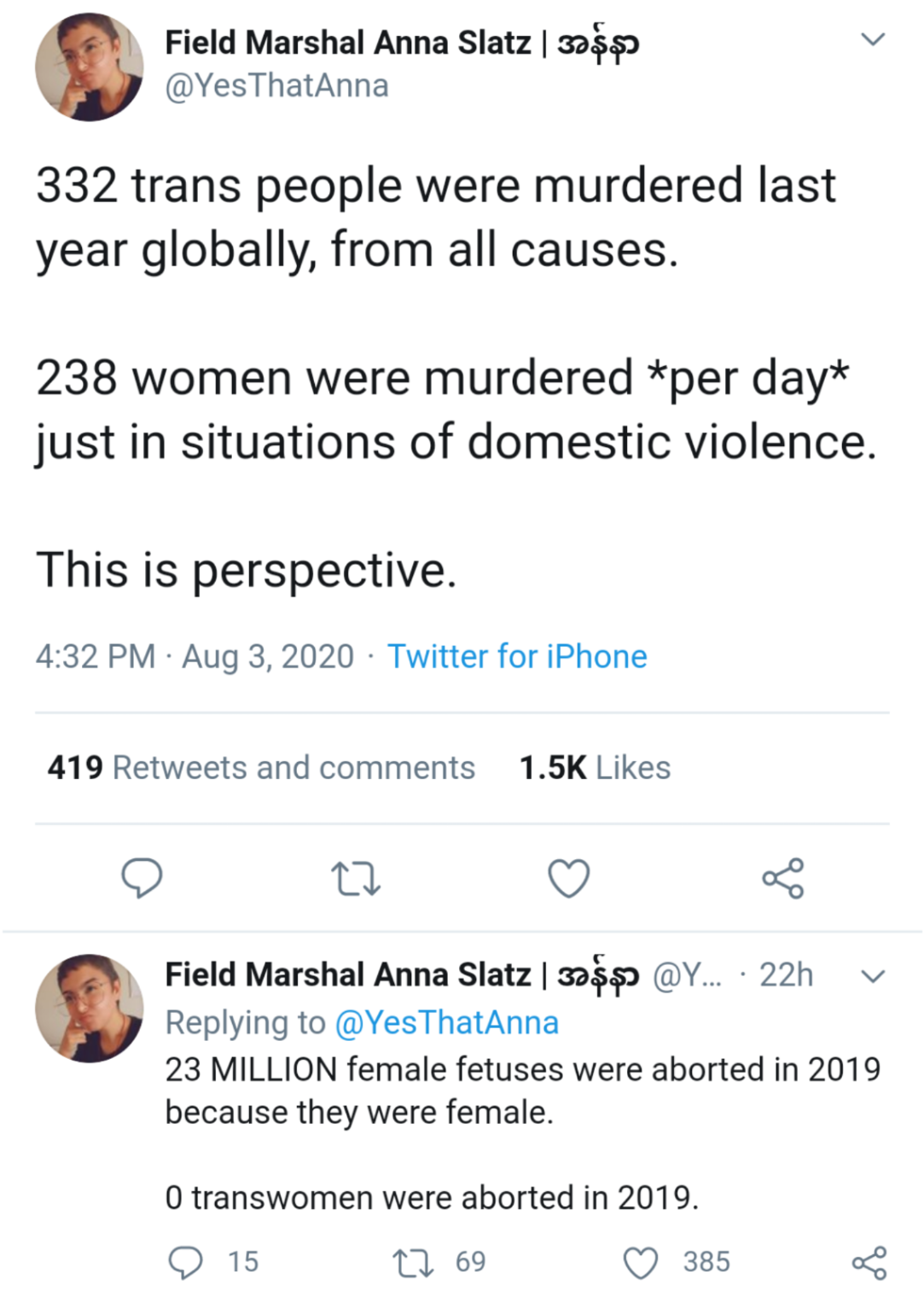Image resolution: width=924 pixels, height=1291 pixels.
Task: Retweet the main tweet
Action: [x=355, y=879]
